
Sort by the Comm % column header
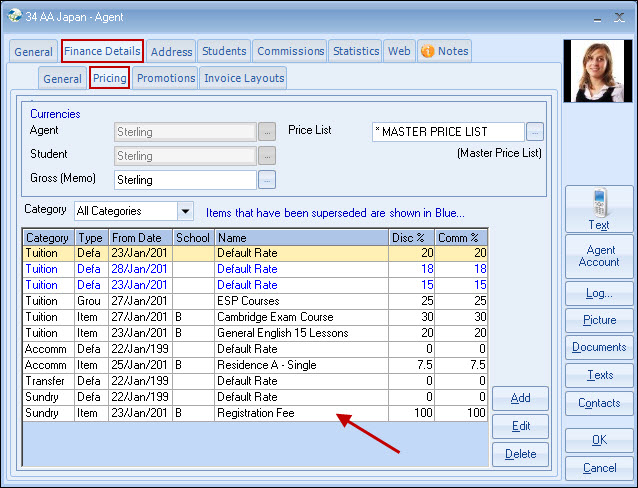(x=460, y=238)
